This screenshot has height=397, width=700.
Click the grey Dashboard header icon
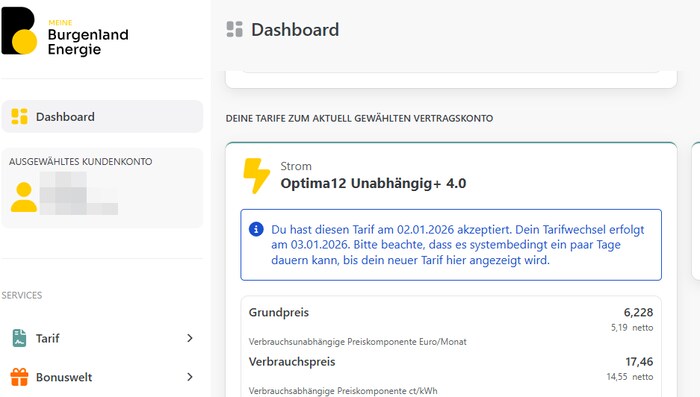click(234, 29)
